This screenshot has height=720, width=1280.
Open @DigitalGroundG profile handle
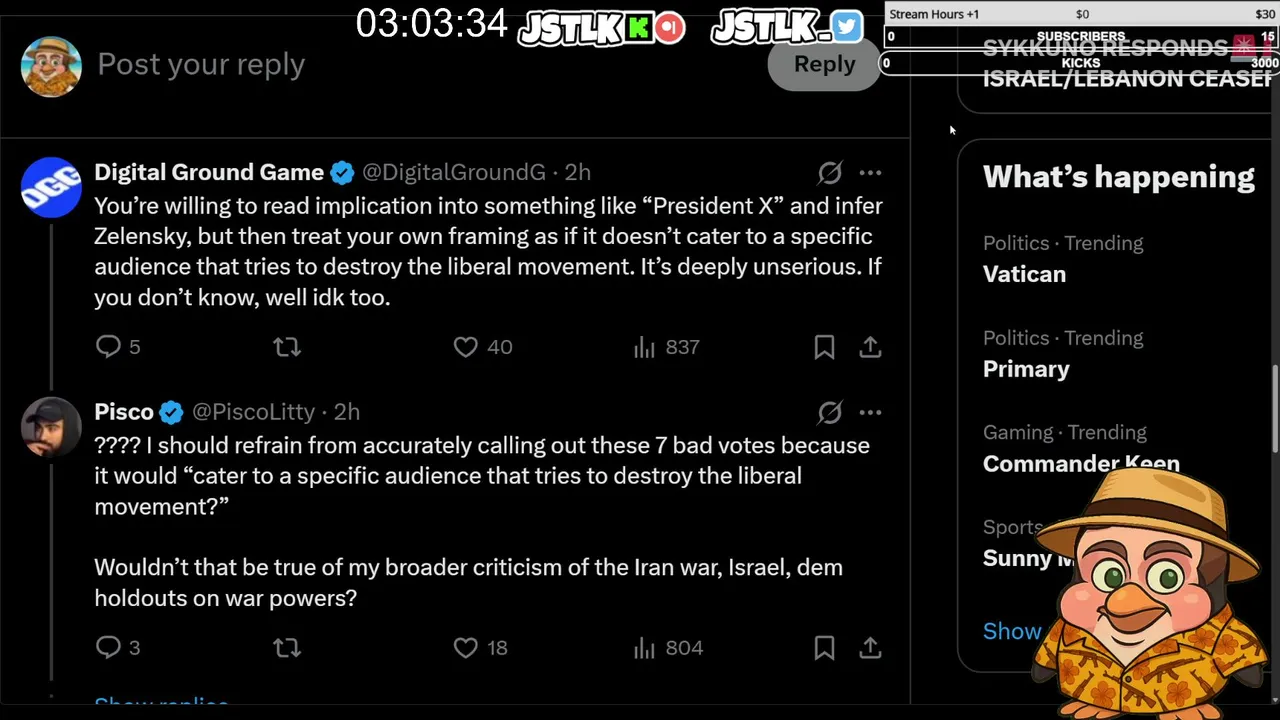point(453,173)
